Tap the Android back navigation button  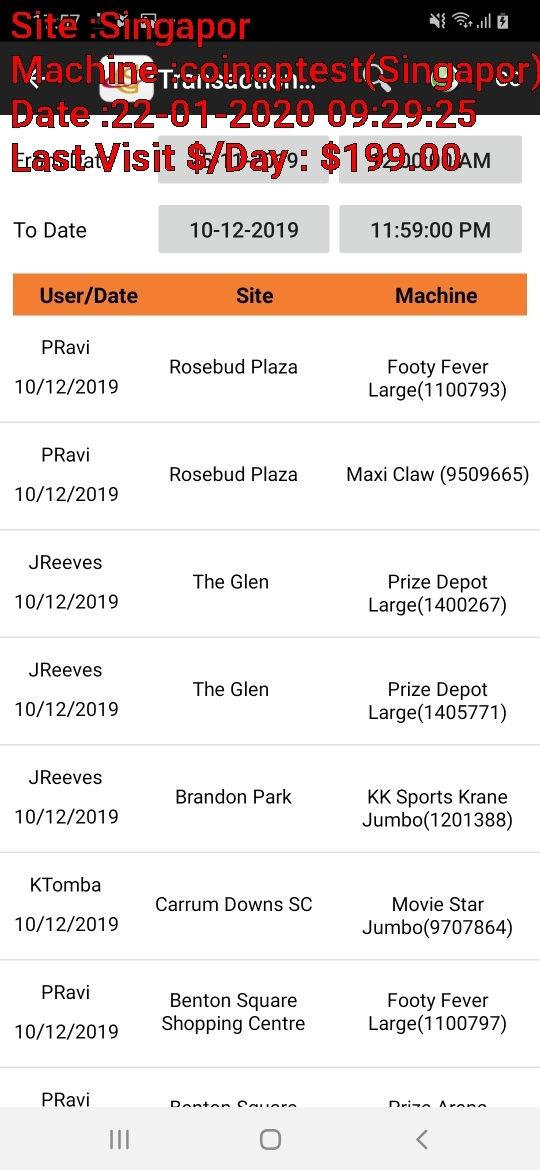click(x=421, y=1139)
